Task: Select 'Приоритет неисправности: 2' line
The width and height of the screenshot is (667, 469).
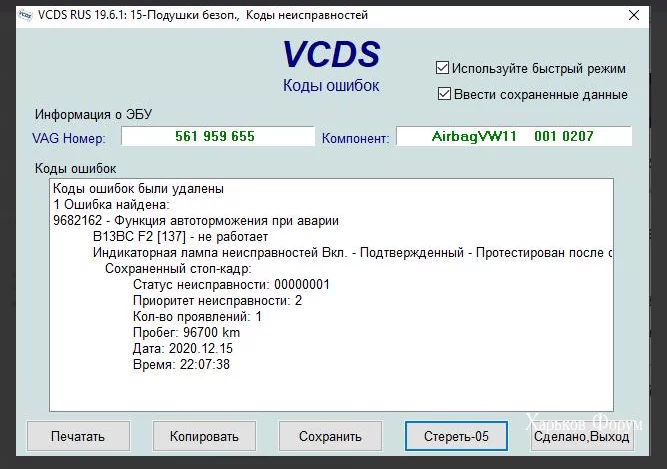Action: [x=217, y=301]
